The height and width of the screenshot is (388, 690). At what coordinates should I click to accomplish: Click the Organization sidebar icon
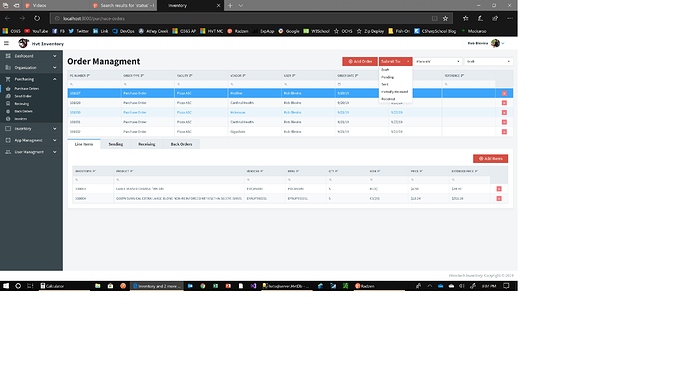click(x=8, y=67)
